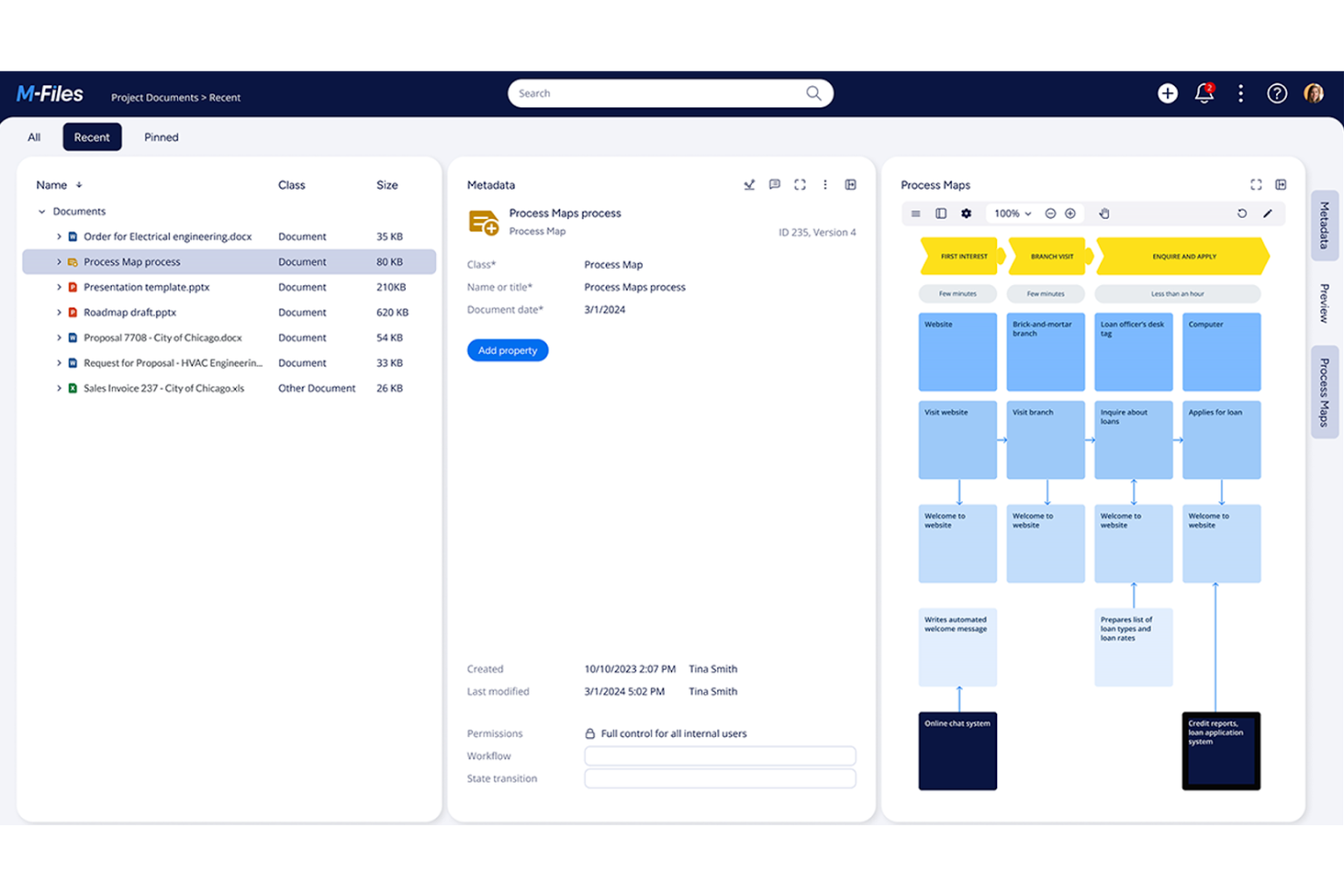Open the user profile avatar
Image resolution: width=1344 pixels, height=896 pixels.
pos(1313,93)
